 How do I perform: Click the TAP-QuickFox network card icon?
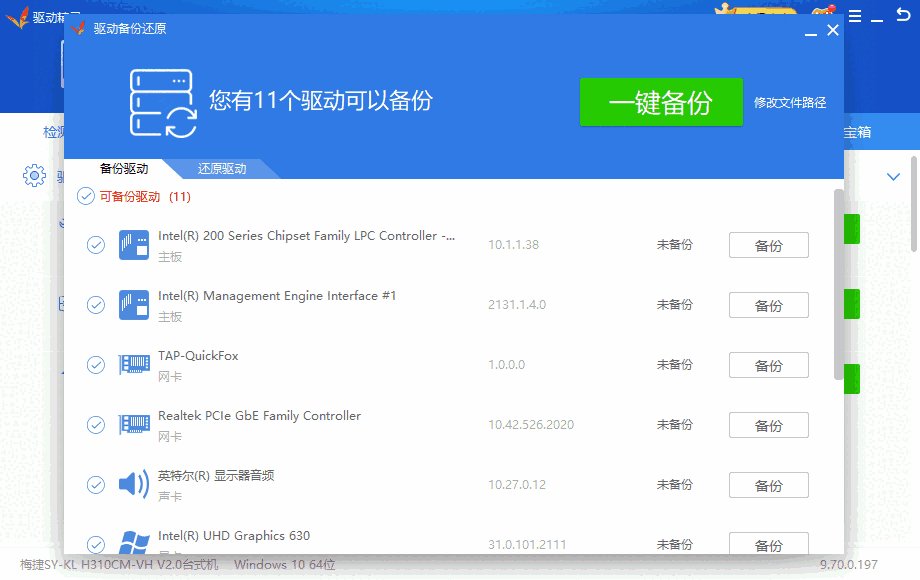click(x=134, y=365)
